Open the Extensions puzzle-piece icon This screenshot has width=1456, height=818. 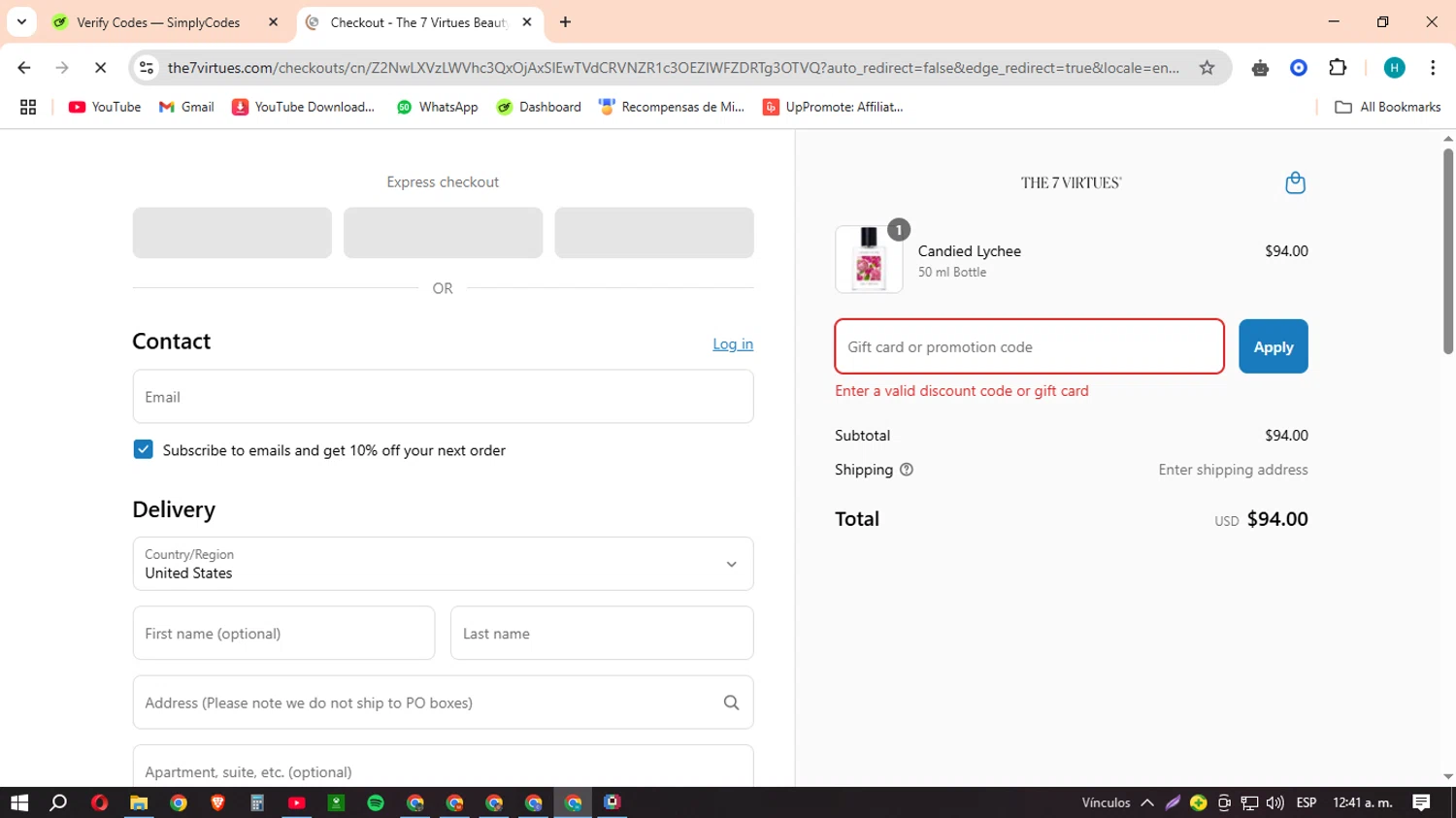[x=1338, y=68]
